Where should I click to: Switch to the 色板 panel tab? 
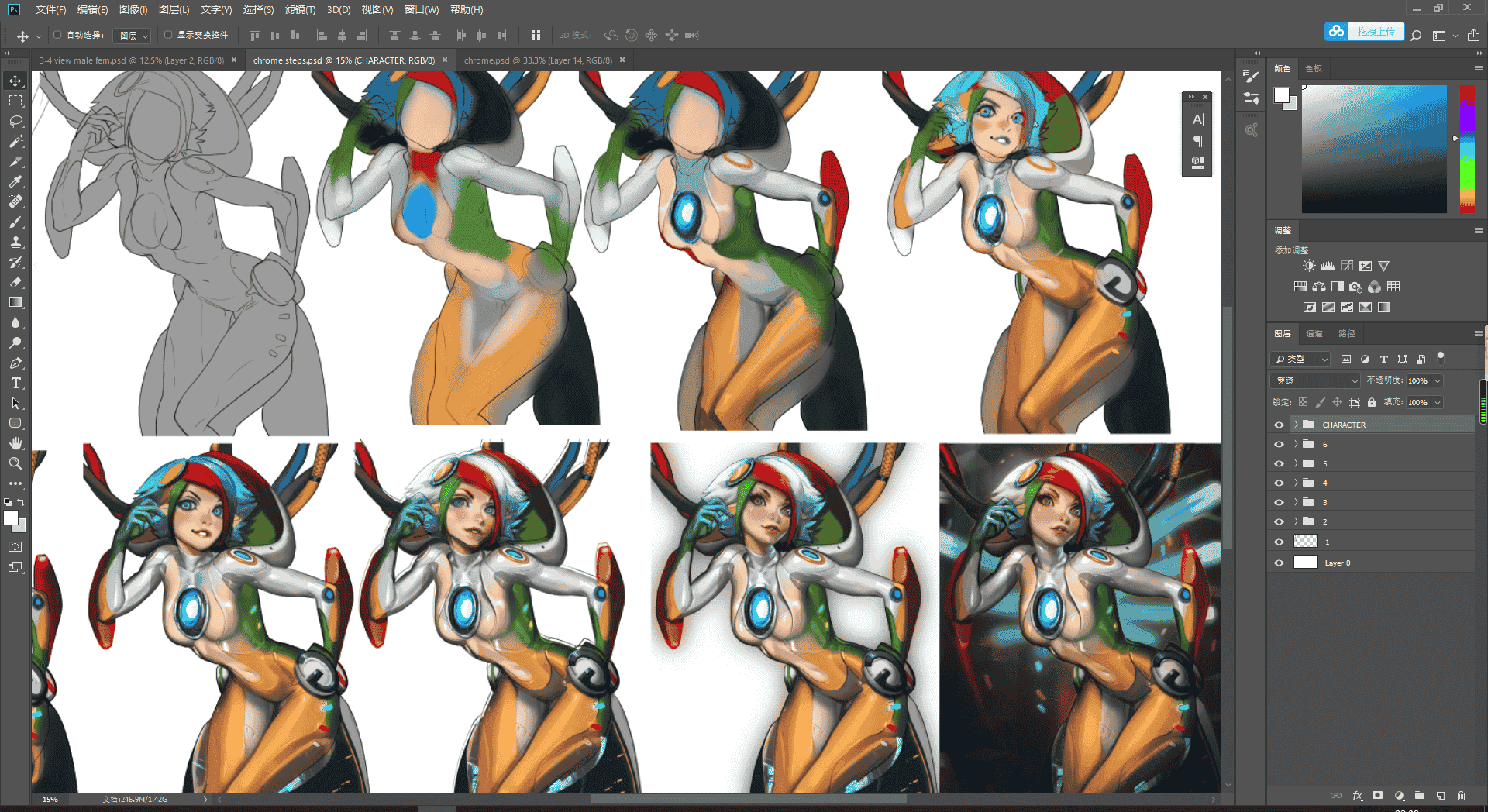tap(1314, 69)
